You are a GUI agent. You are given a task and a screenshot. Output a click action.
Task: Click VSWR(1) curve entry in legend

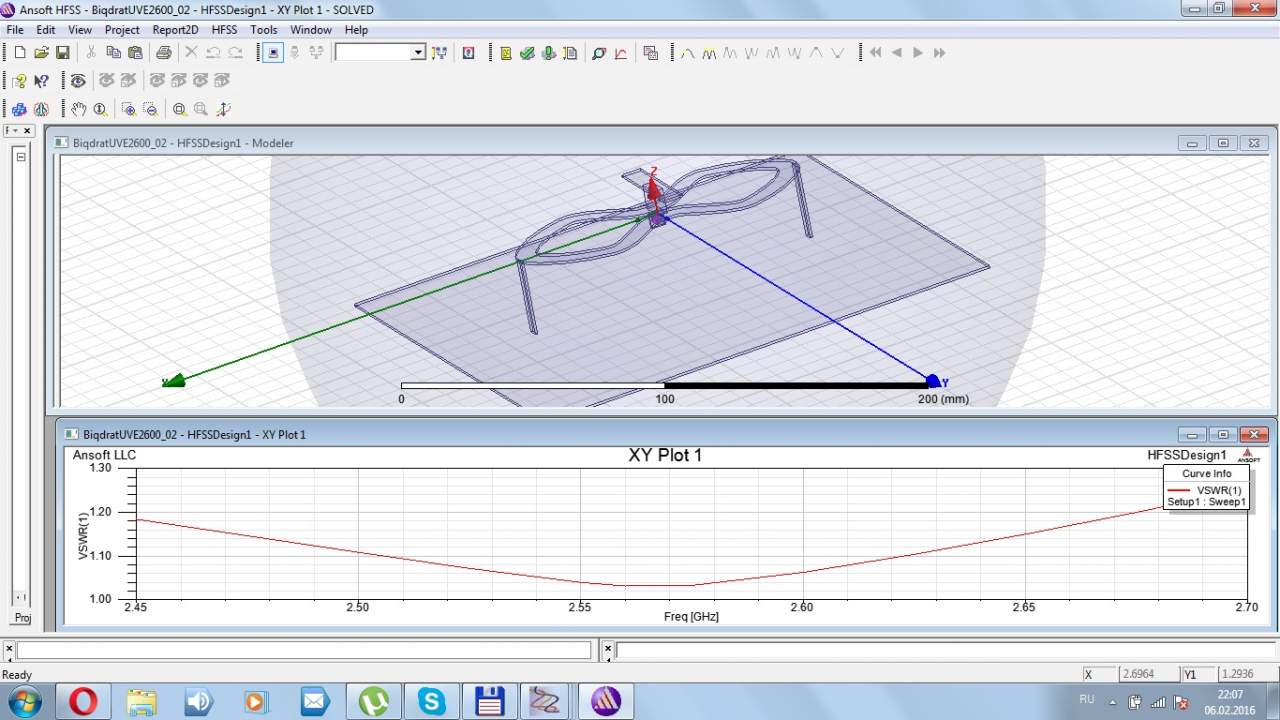click(1219, 490)
